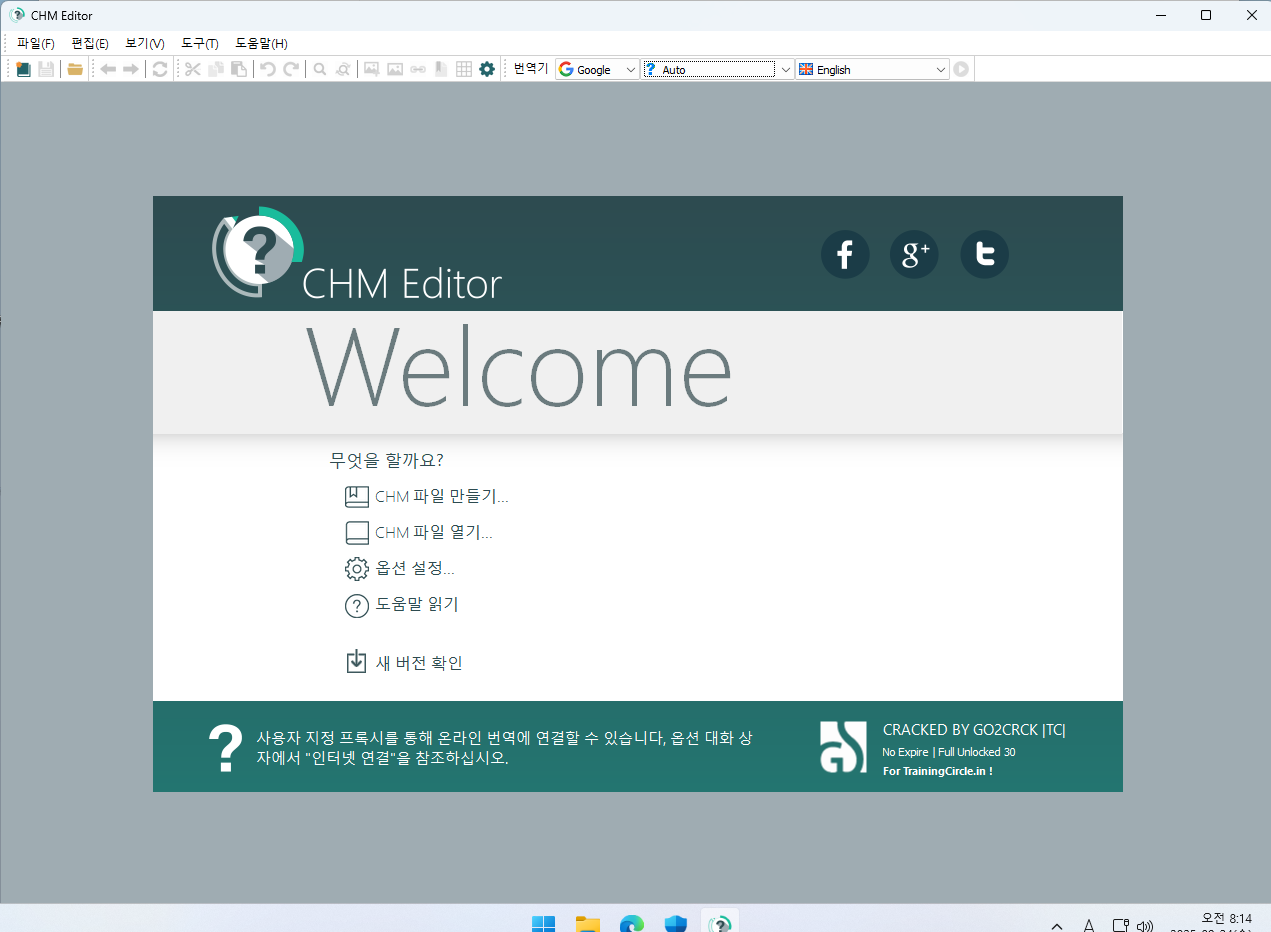Expand the English target language dropdown
Image resolution: width=1271 pixels, height=932 pixels.
(x=941, y=69)
